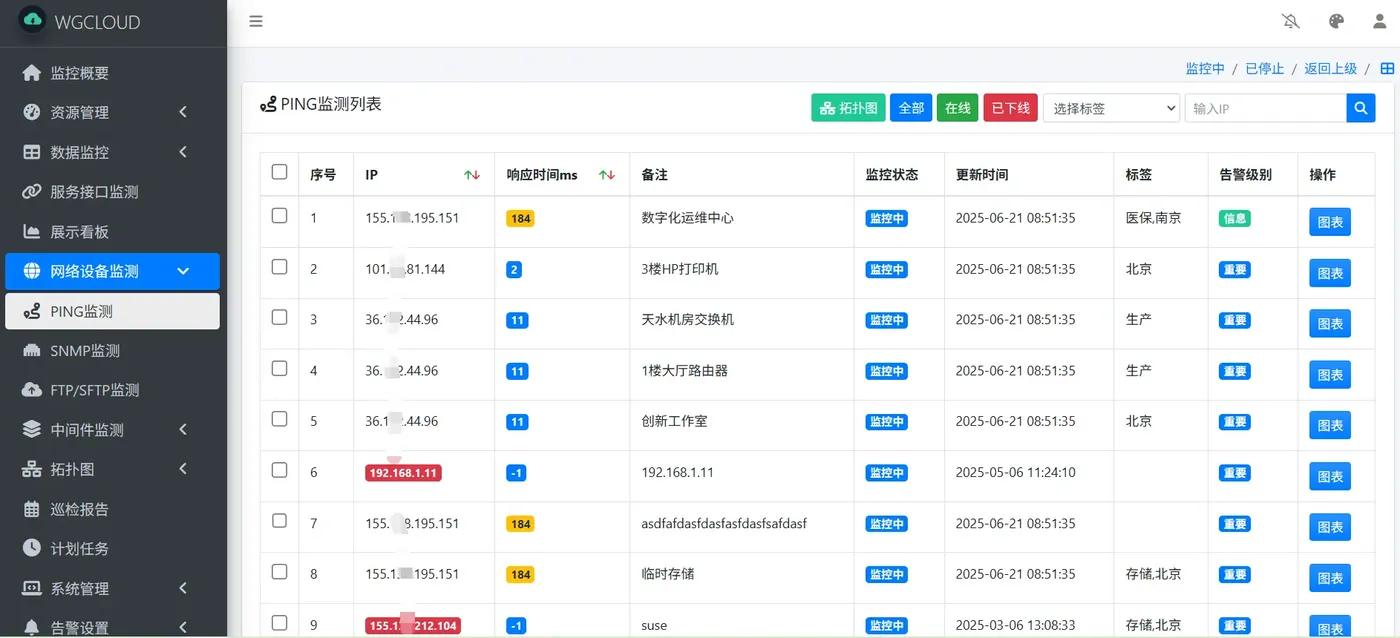Click 监控中 status badge for 3楼HP打印机

886,269
